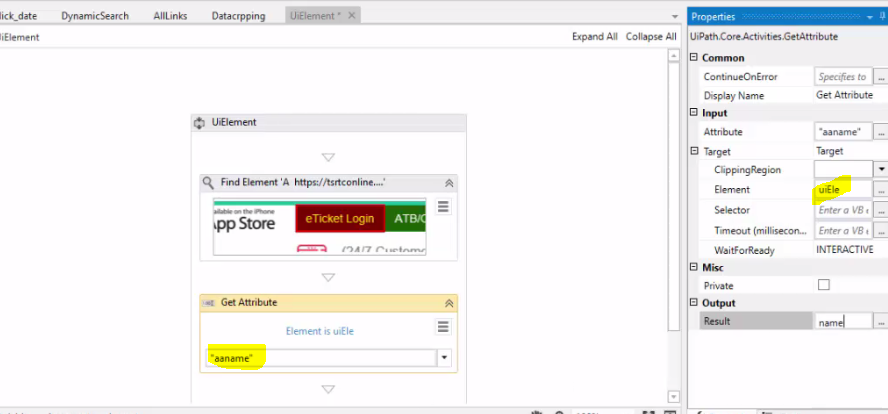The width and height of the screenshot is (888, 414).
Task: Collapse the Output property group
Action: coord(694,302)
